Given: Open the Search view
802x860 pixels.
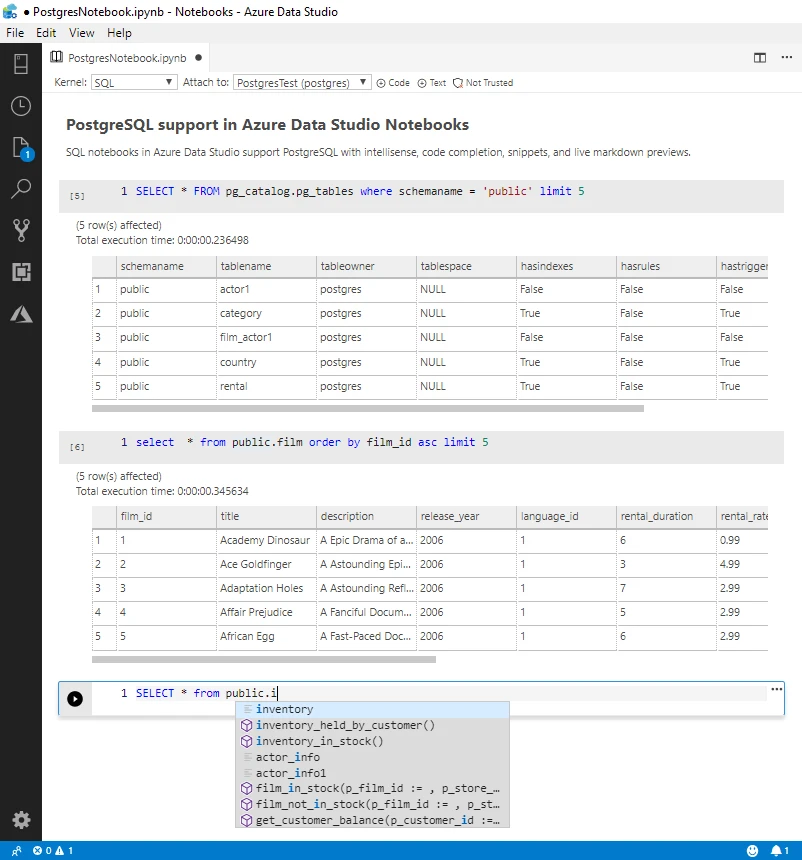Looking at the screenshot, I should point(21,189).
